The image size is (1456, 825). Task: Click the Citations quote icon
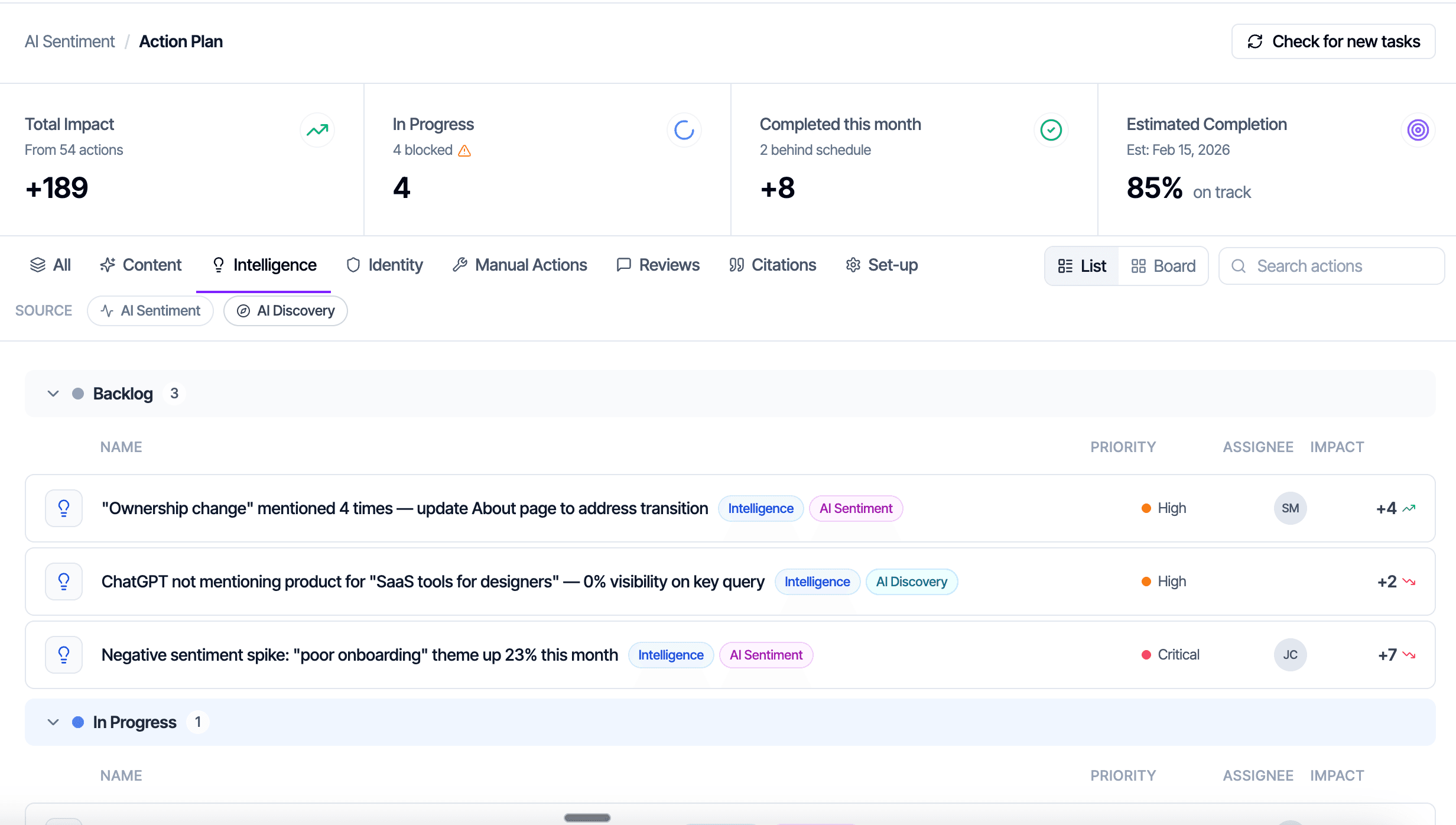click(x=736, y=265)
